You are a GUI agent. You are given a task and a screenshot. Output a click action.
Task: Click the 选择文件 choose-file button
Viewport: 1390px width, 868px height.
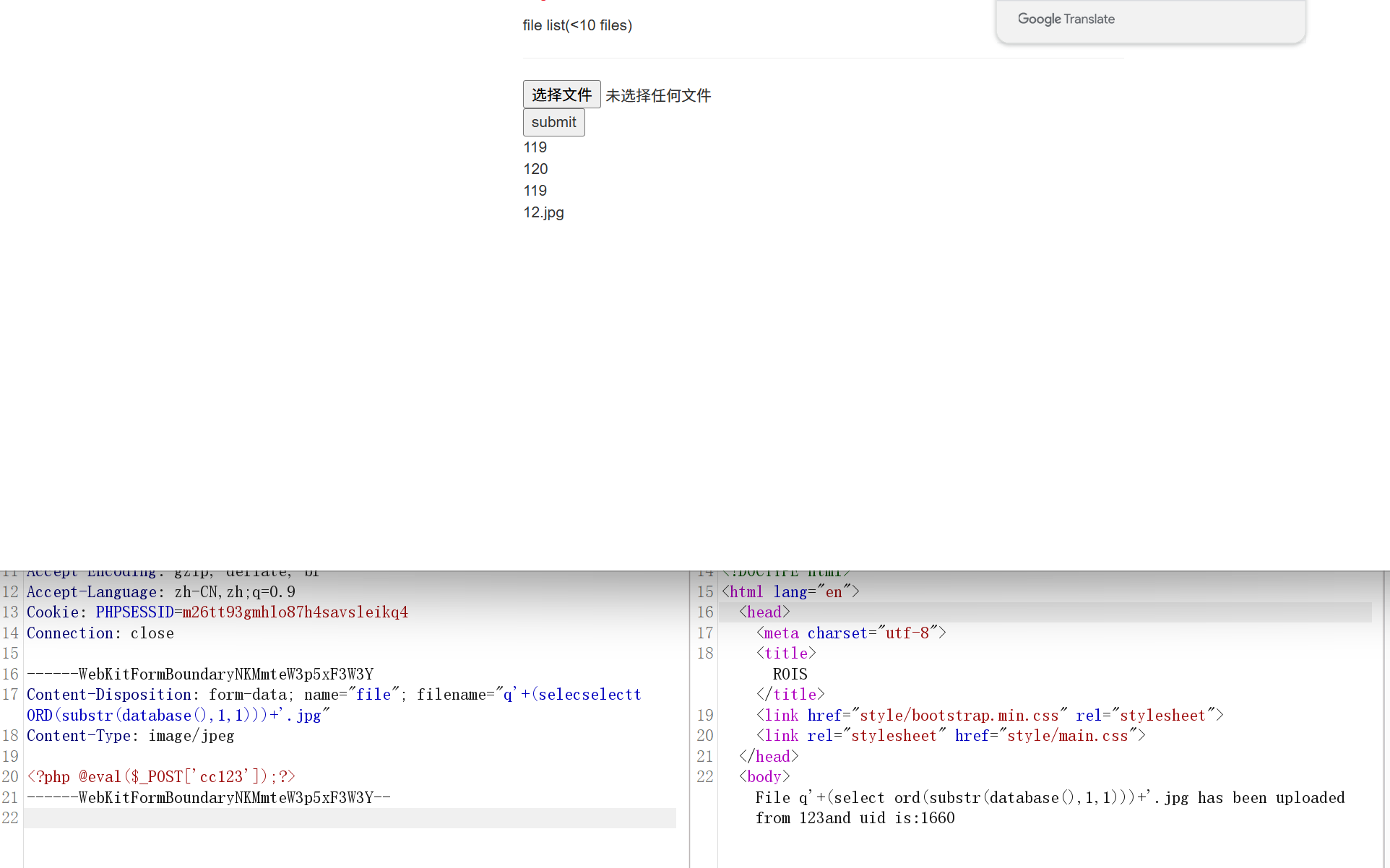[561, 95]
